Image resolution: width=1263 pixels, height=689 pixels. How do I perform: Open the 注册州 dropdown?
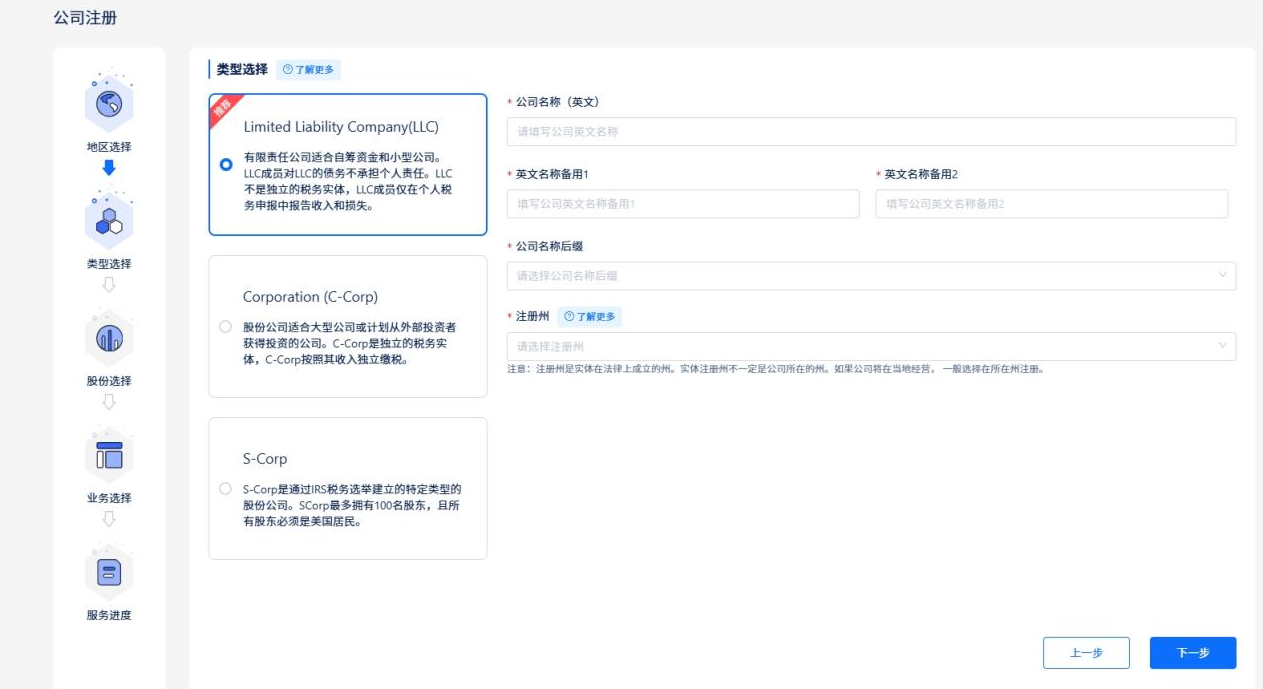pos(871,346)
